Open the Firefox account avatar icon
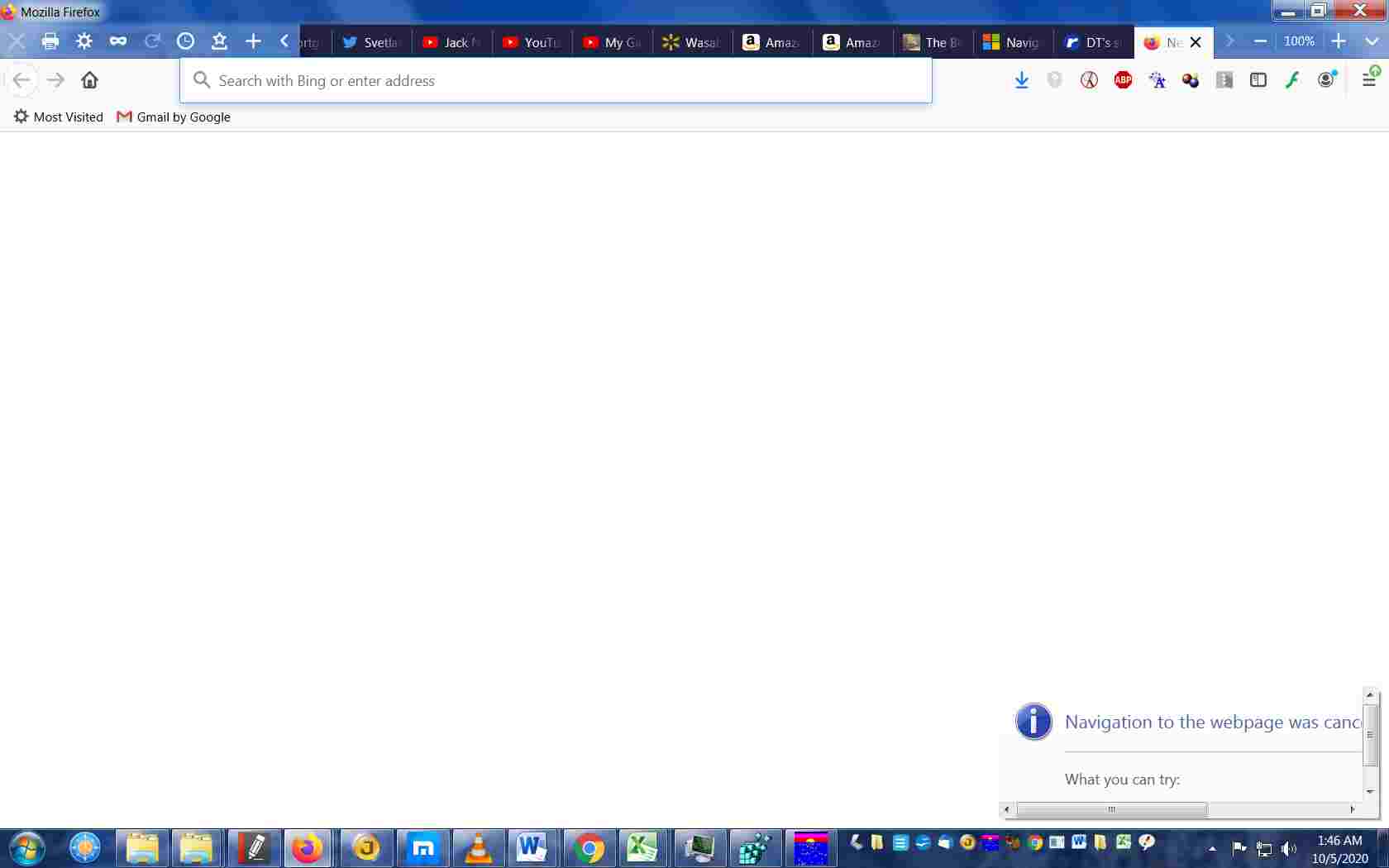The height and width of the screenshot is (868, 1389). pyautogui.click(x=1326, y=79)
